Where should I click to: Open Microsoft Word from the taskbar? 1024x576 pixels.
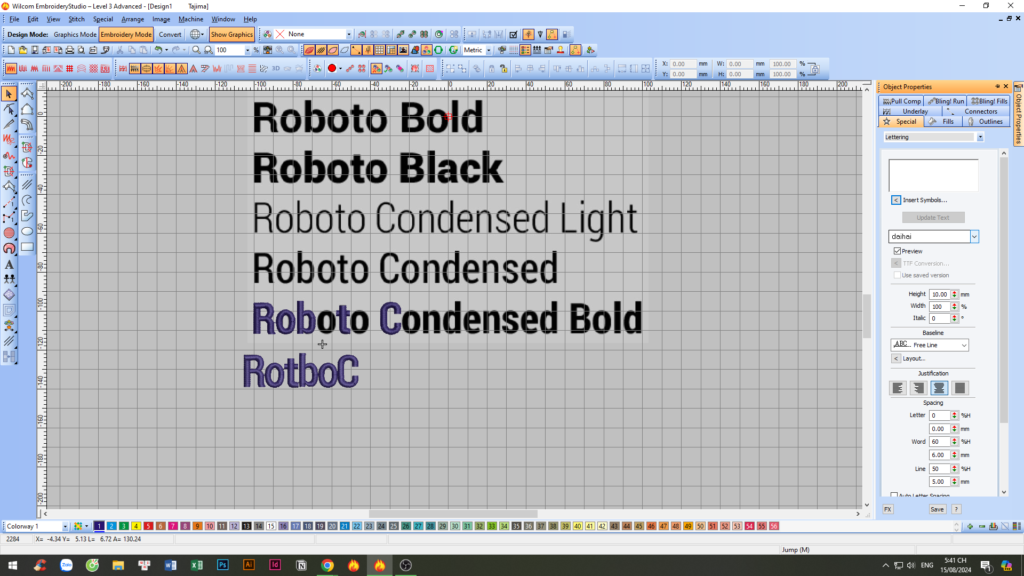tap(170, 565)
